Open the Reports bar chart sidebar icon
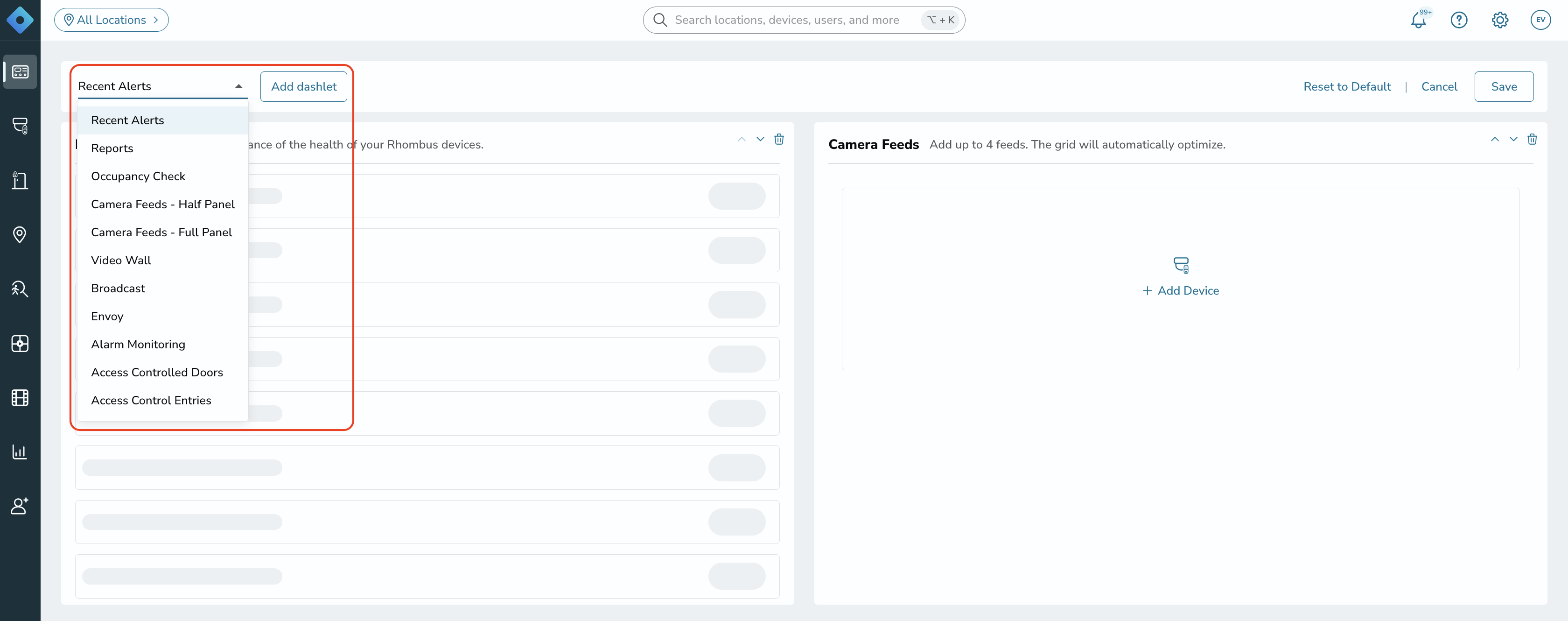1568x621 pixels. click(x=20, y=452)
